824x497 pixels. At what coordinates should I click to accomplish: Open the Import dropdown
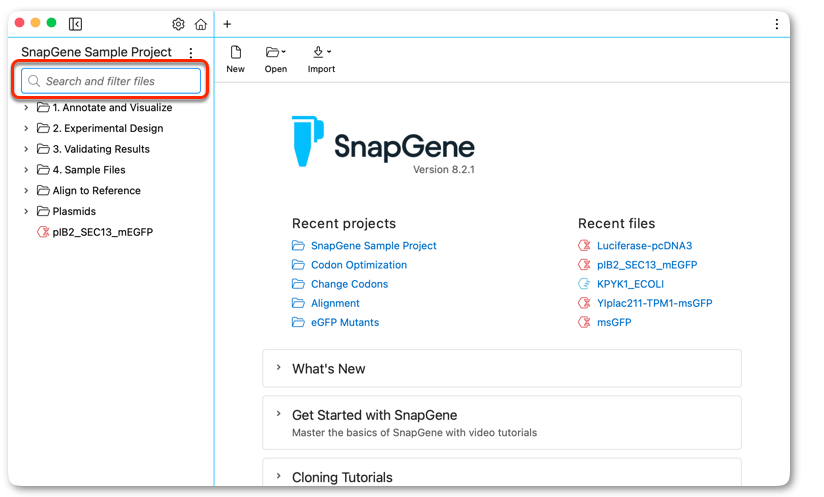coord(321,59)
